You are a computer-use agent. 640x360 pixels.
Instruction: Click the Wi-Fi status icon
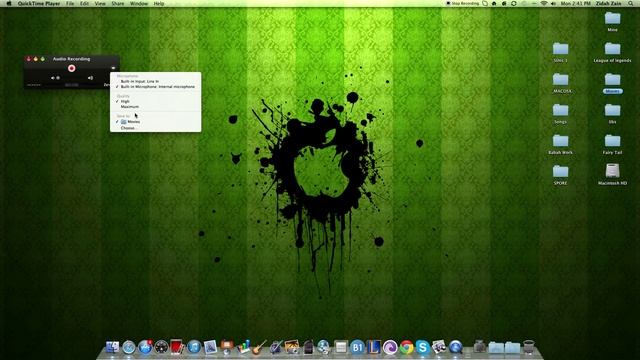coord(544,3)
